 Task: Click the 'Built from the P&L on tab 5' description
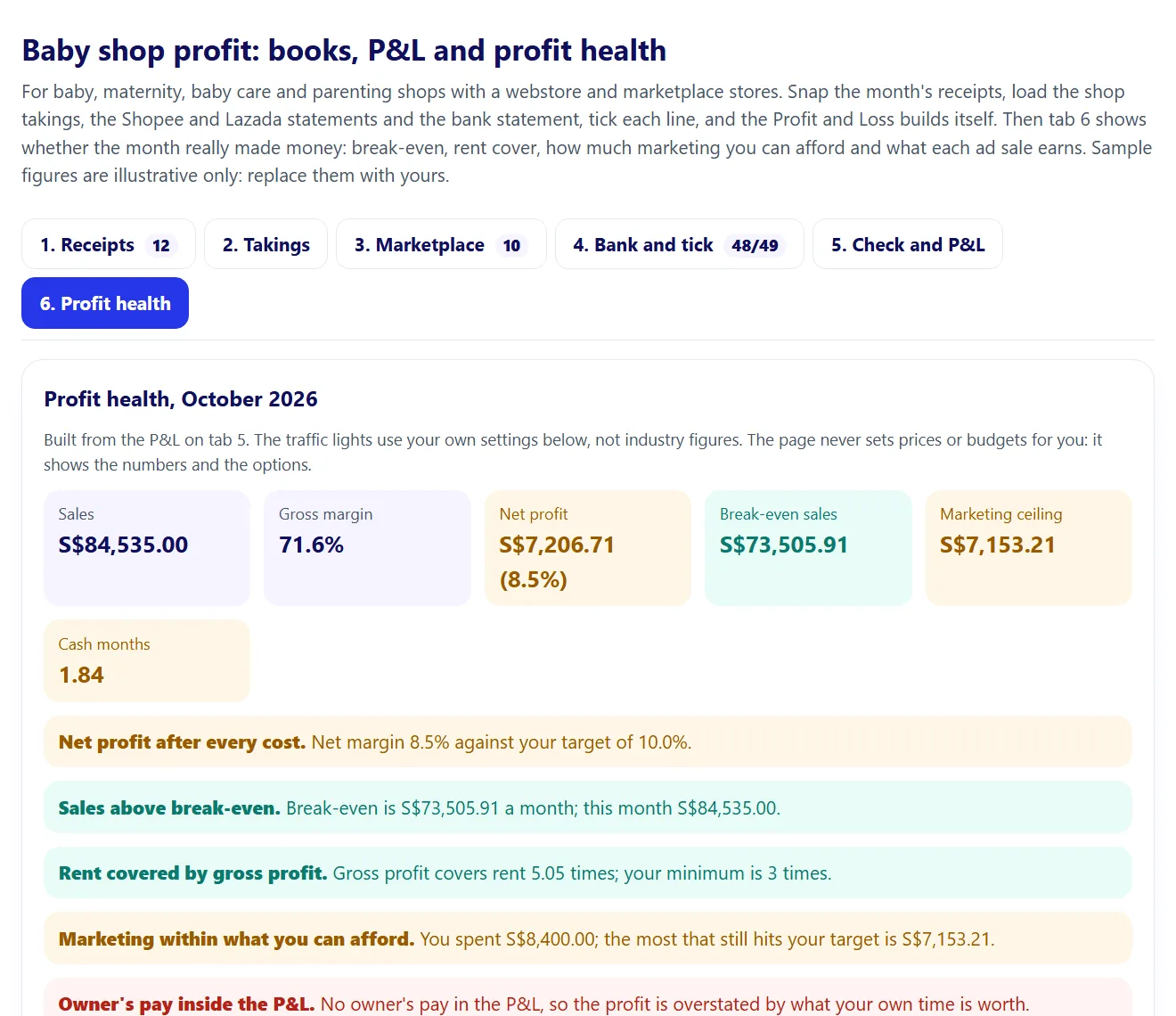pos(573,452)
